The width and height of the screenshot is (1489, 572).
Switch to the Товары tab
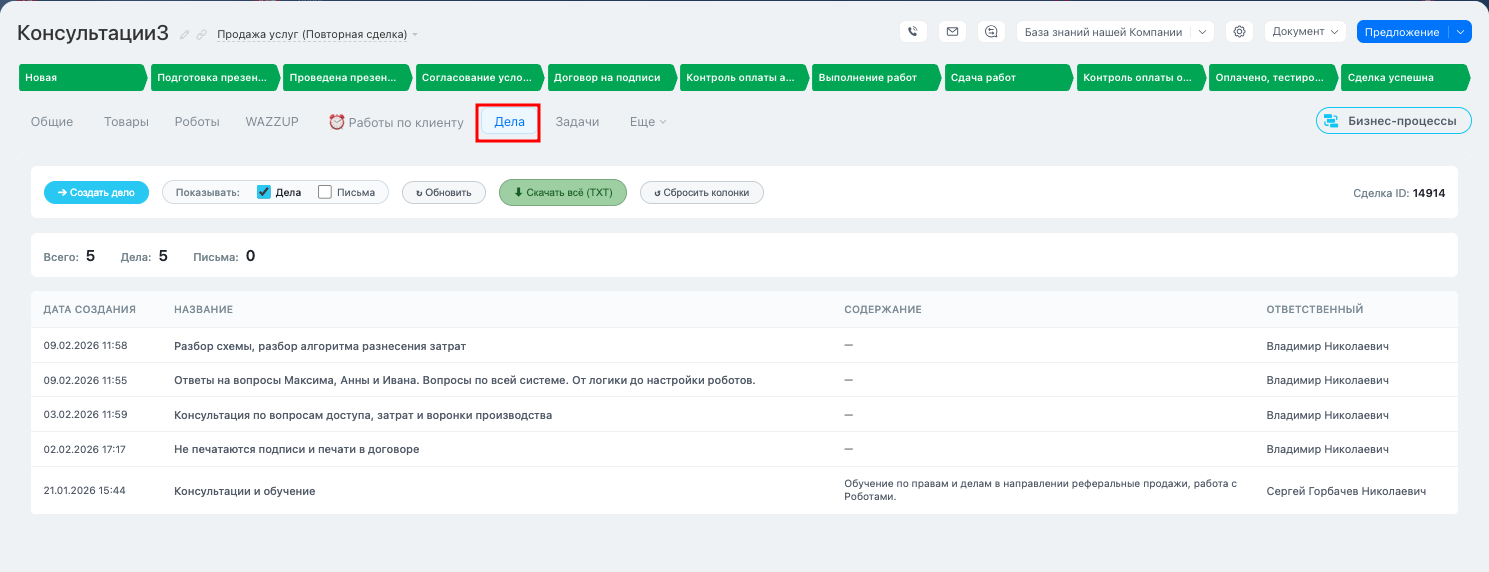pos(126,122)
